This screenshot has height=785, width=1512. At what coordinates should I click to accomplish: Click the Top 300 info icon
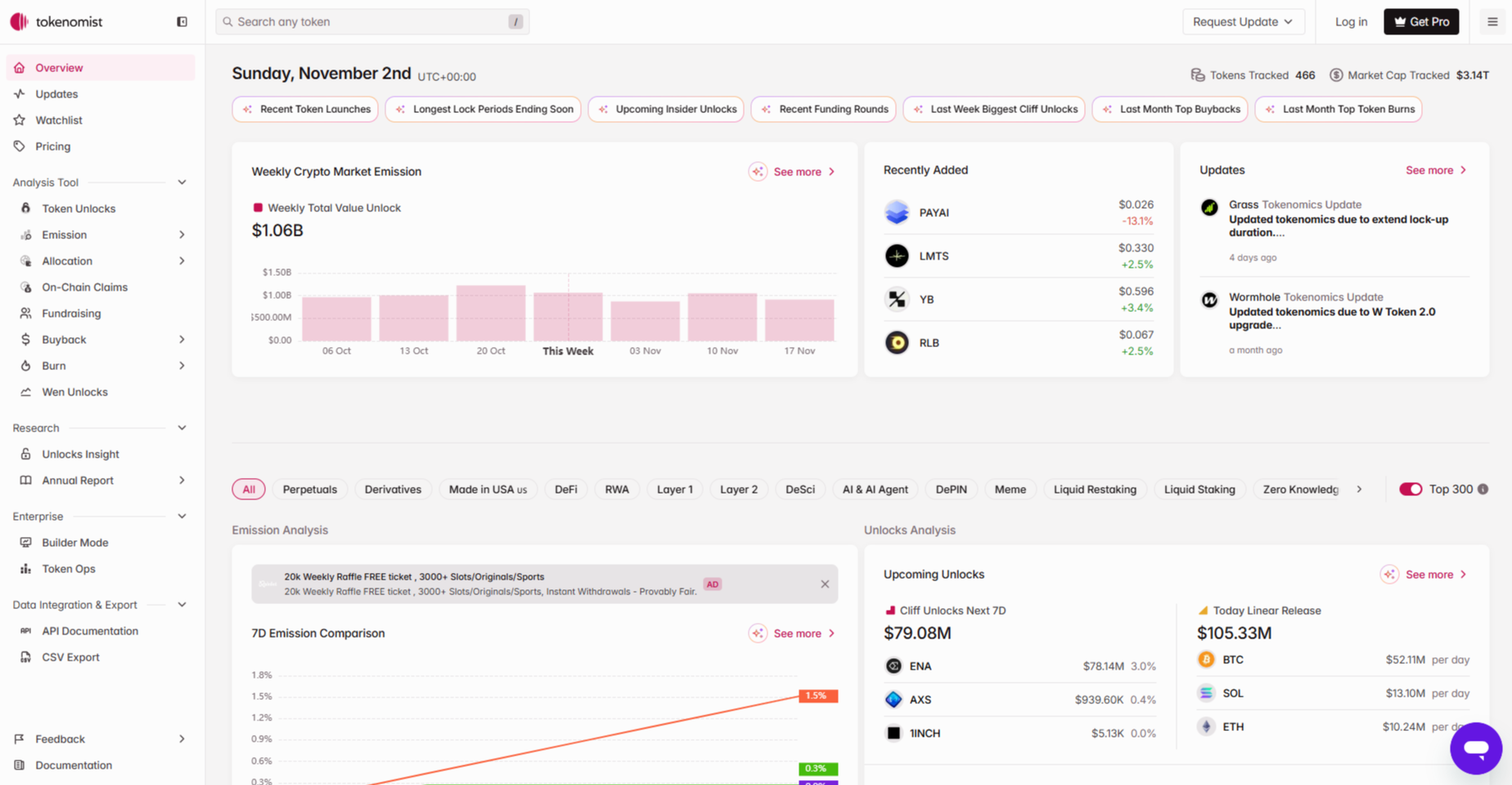tap(1483, 489)
